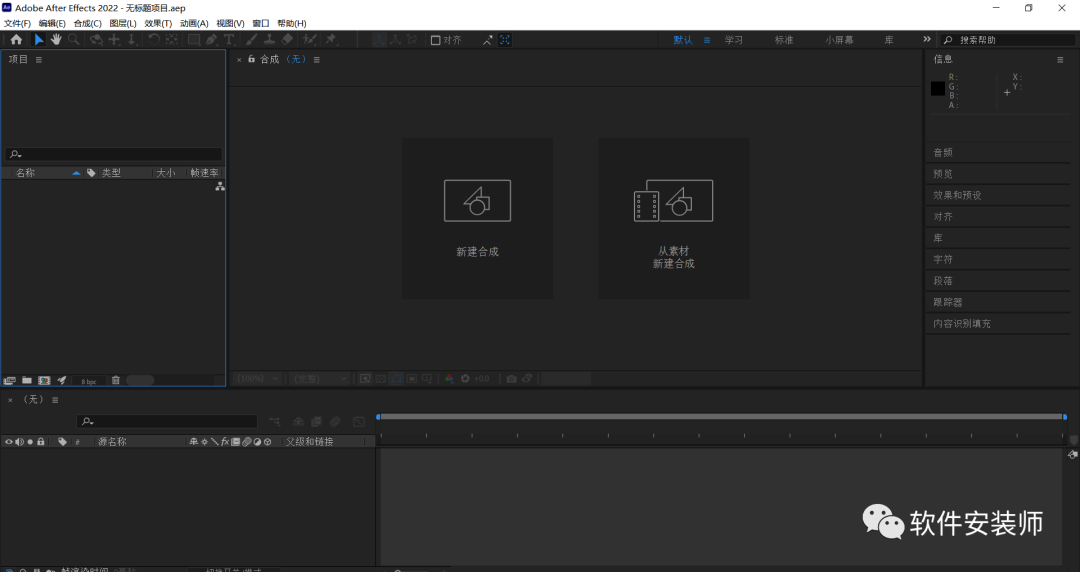Toggle the lock on the 合成 viewer panel

[x=251, y=59]
